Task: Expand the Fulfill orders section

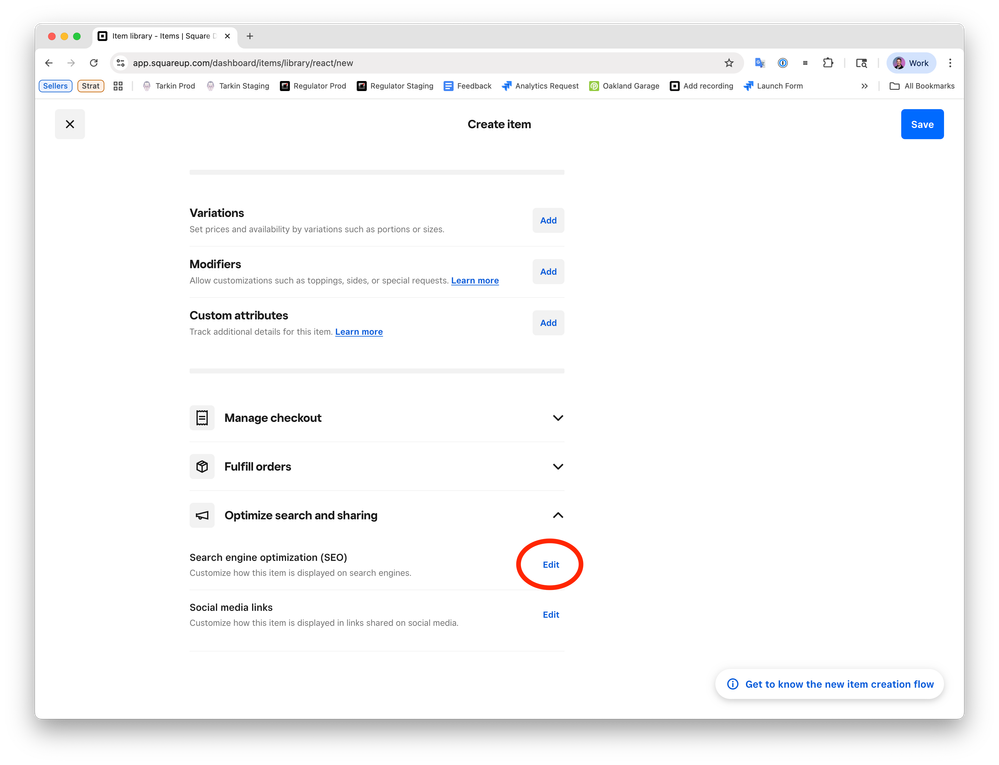Action: click(x=558, y=467)
